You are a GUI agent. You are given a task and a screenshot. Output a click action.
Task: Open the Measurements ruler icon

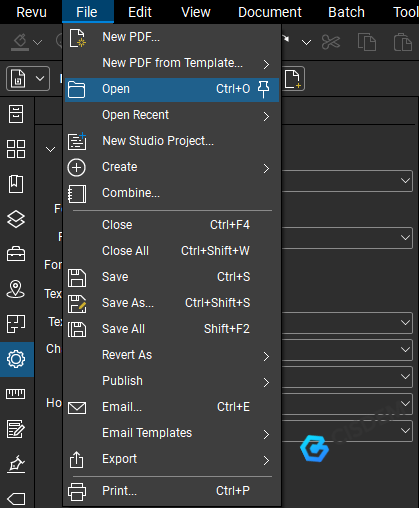[x=16, y=394]
